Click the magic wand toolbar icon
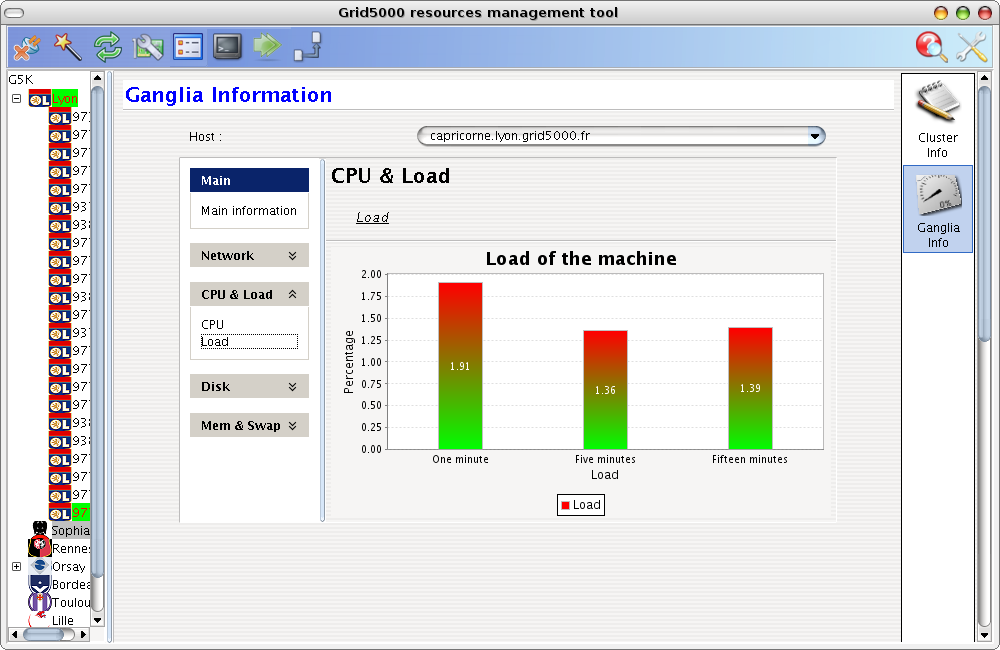 click(68, 47)
